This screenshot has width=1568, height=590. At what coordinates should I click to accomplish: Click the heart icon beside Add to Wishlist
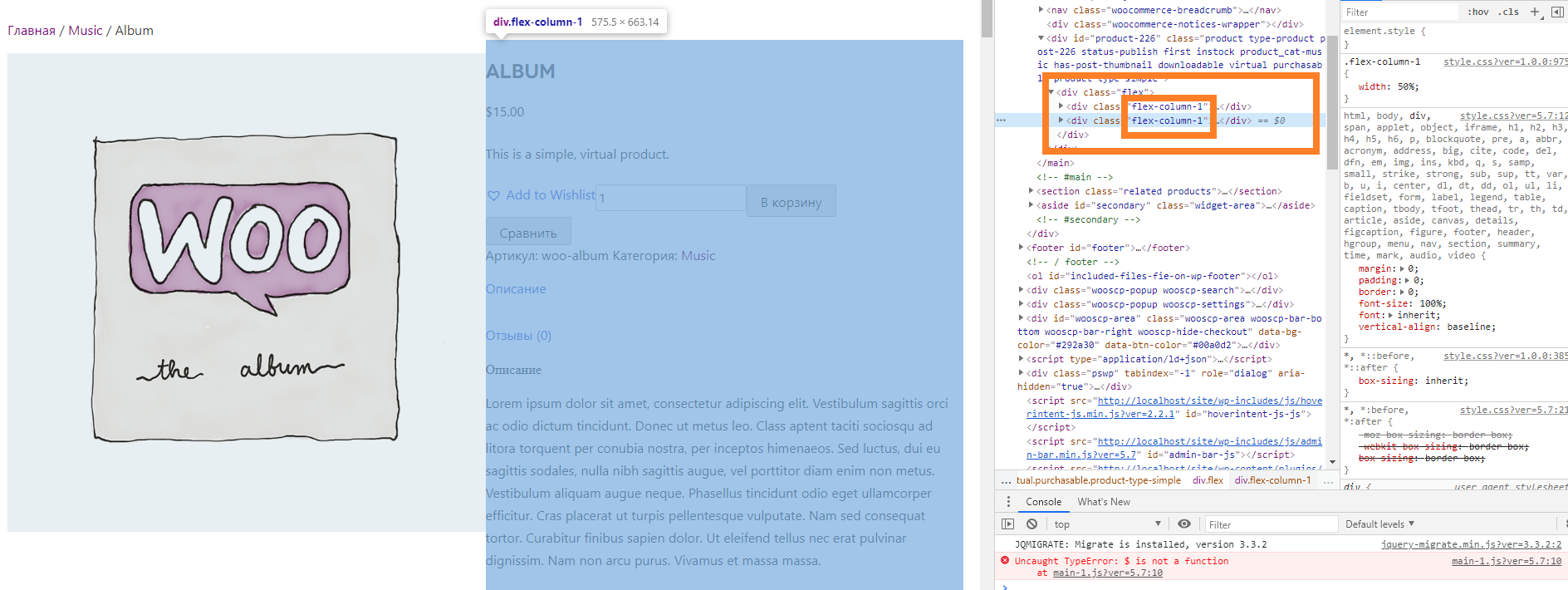493,195
